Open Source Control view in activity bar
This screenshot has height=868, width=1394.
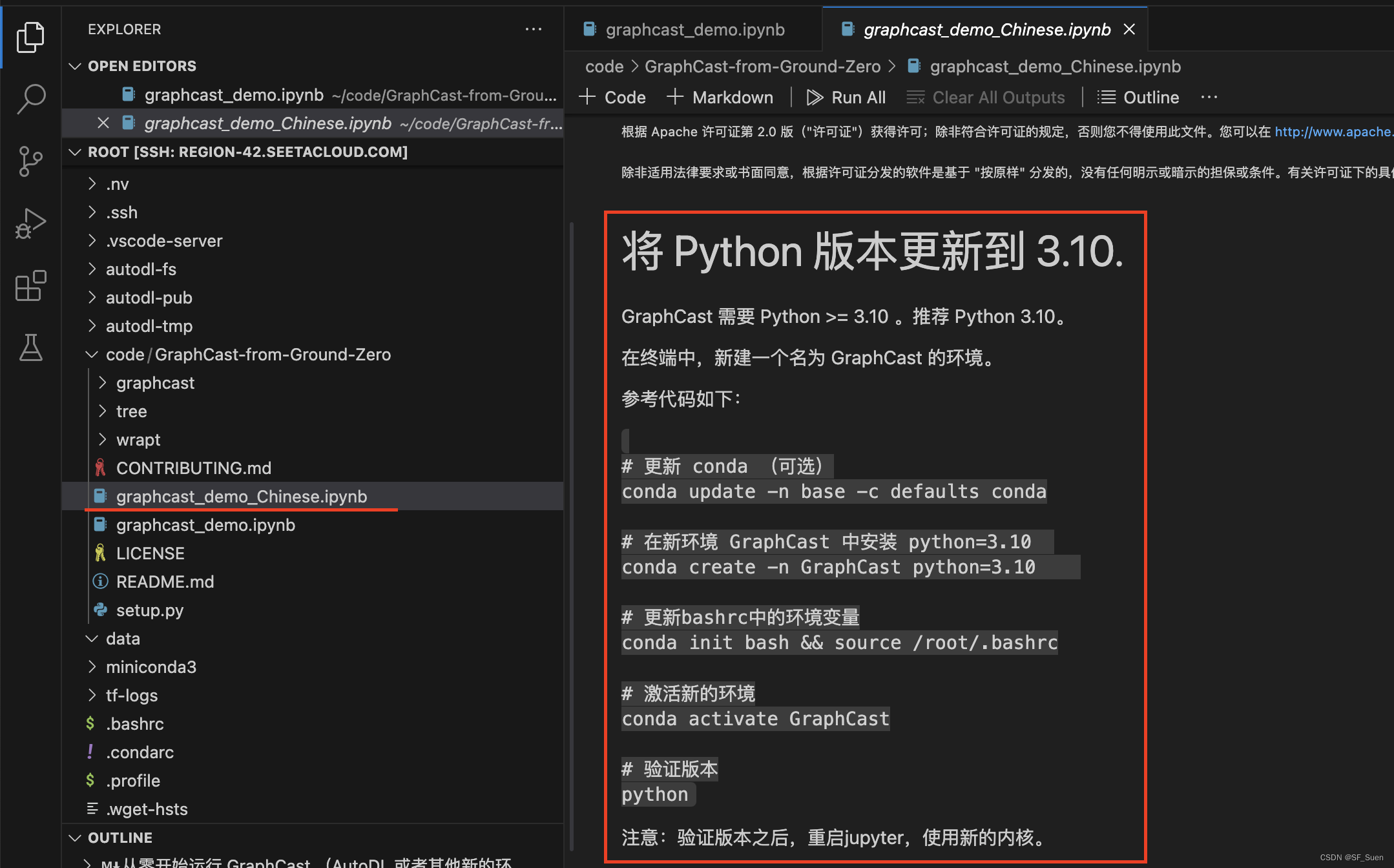pyautogui.click(x=30, y=161)
